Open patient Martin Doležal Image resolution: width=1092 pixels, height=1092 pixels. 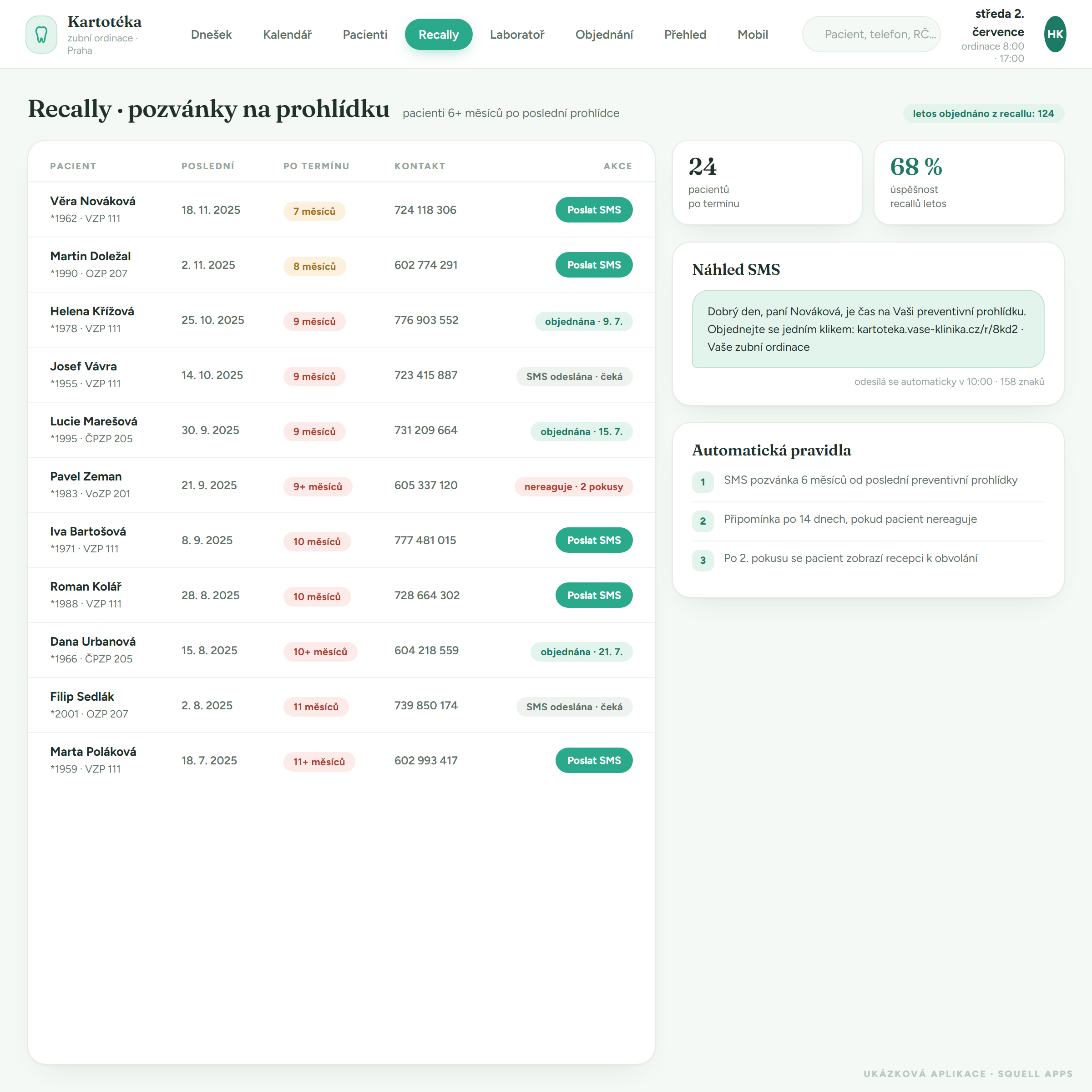coord(91,256)
